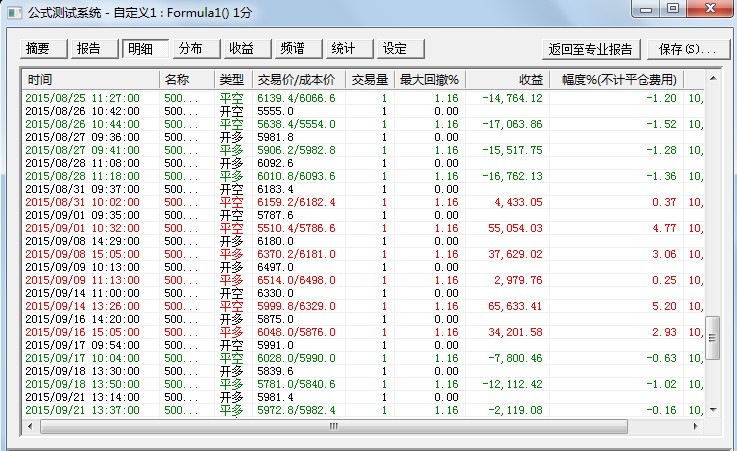Select the 明细 details tab
This screenshot has width=737, height=451.
click(145, 49)
